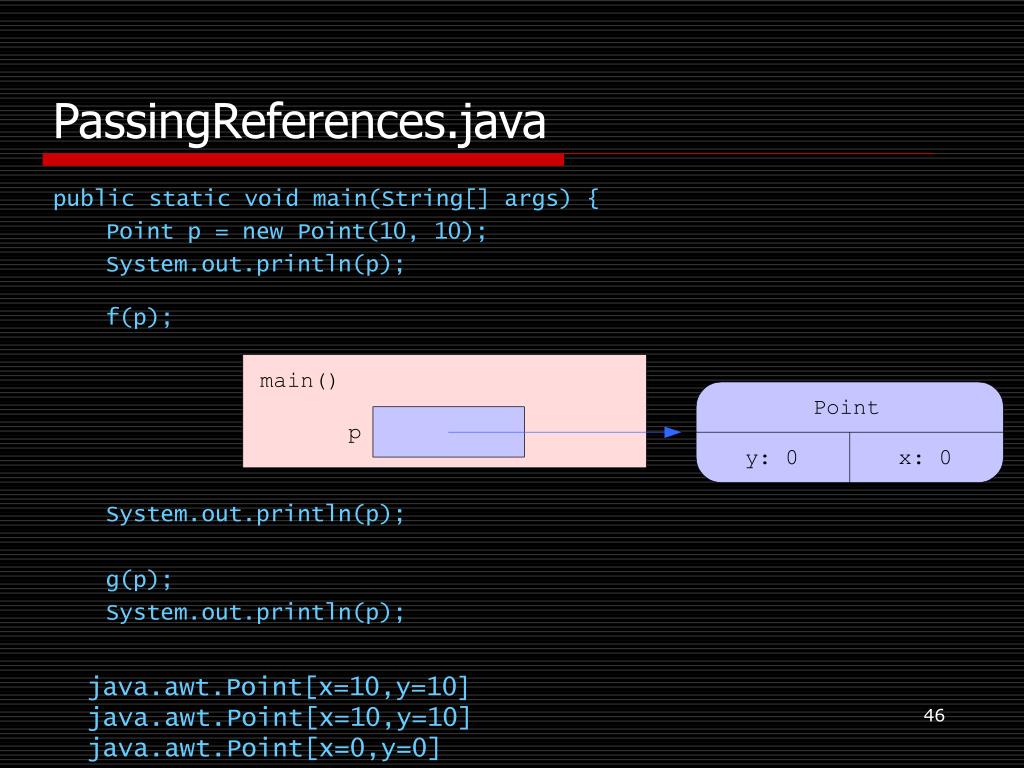Click the slide title PassingReferences.java
Image resolution: width=1024 pixels, height=768 pixels.
click(x=299, y=122)
